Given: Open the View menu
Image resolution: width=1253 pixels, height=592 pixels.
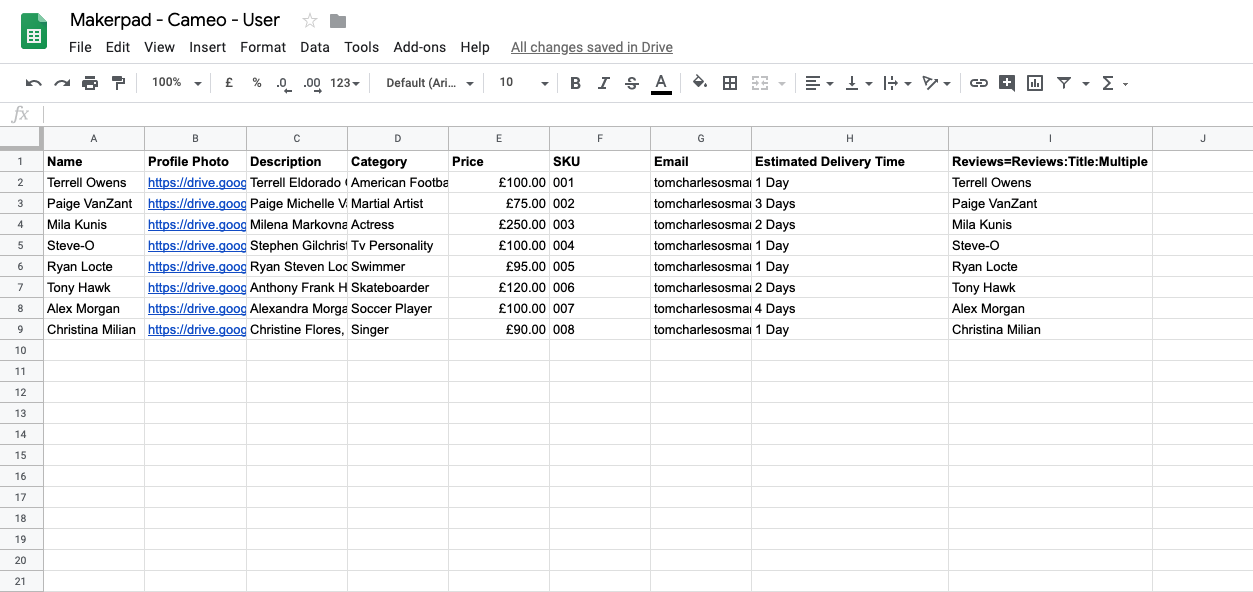Looking at the screenshot, I should point(159,47).
